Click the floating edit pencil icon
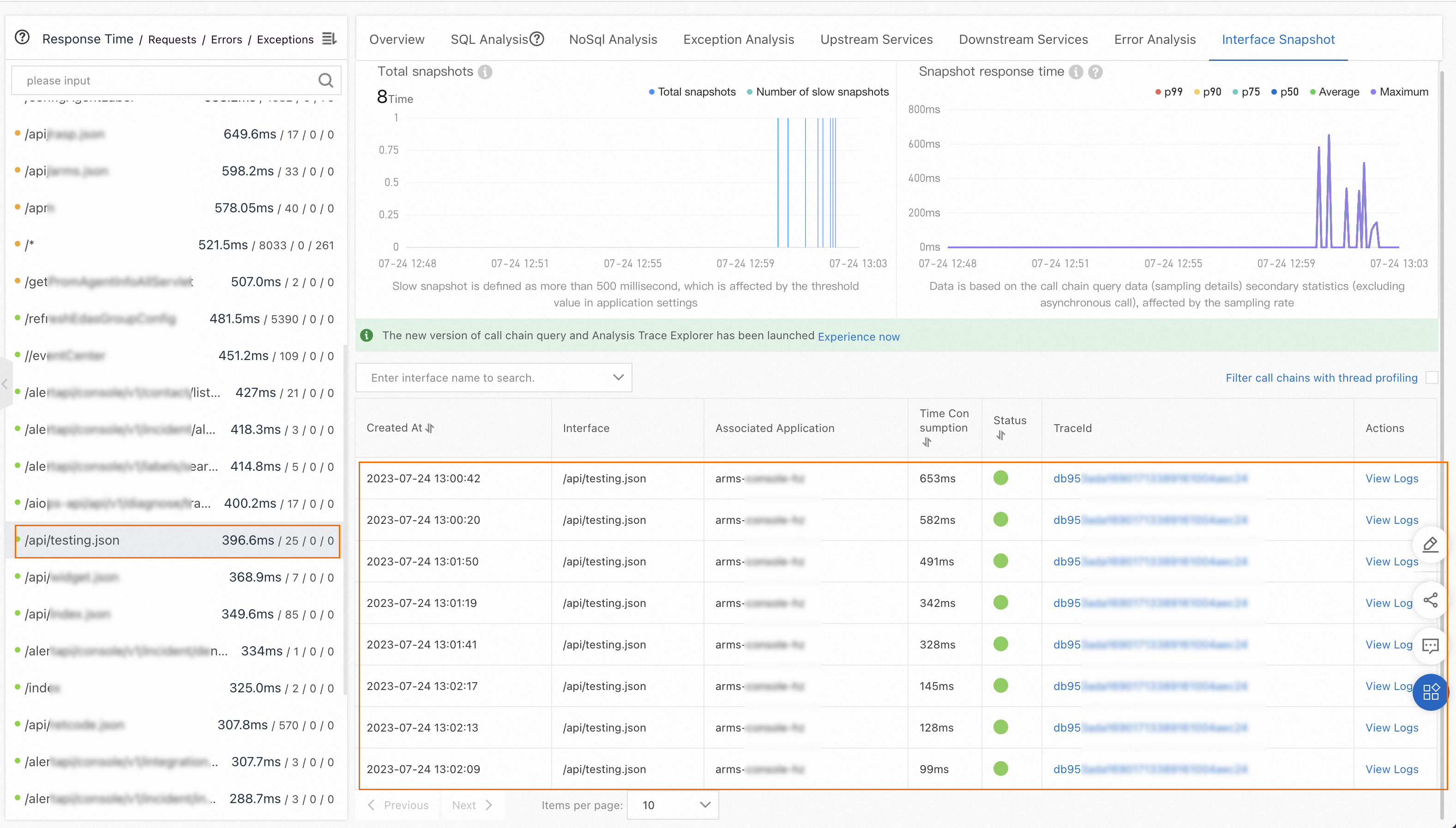 [x=1430, y=545]
